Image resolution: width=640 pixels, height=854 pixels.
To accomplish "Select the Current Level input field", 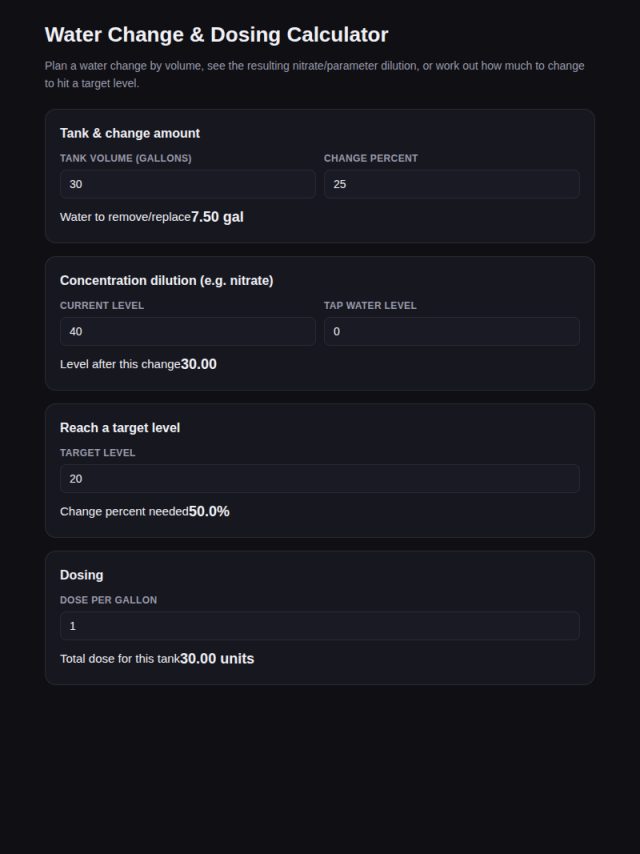I will (x=187, y=331).
